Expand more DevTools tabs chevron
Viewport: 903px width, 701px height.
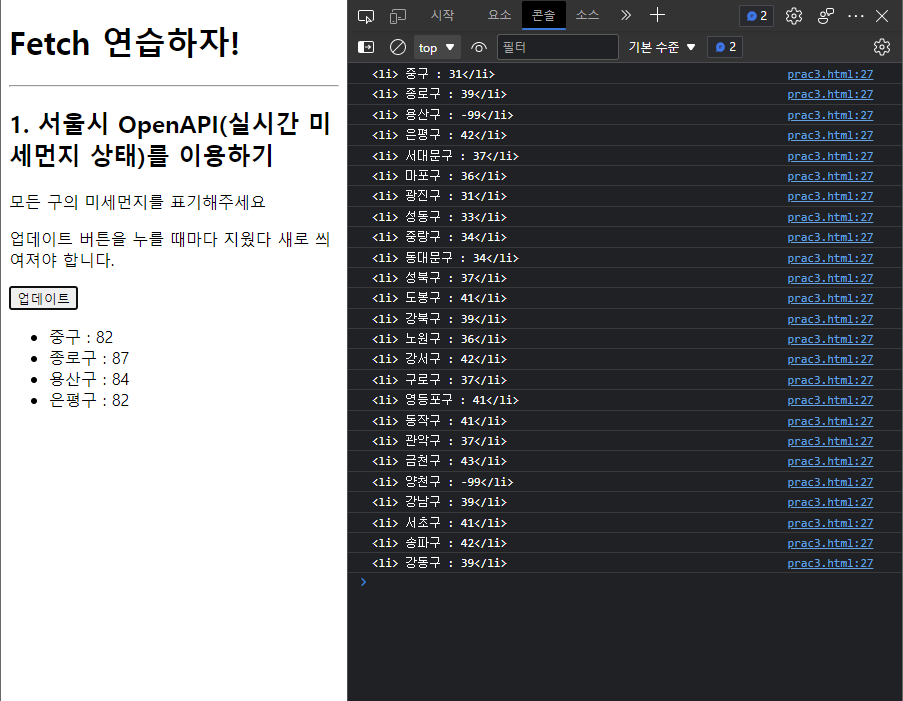626,15
